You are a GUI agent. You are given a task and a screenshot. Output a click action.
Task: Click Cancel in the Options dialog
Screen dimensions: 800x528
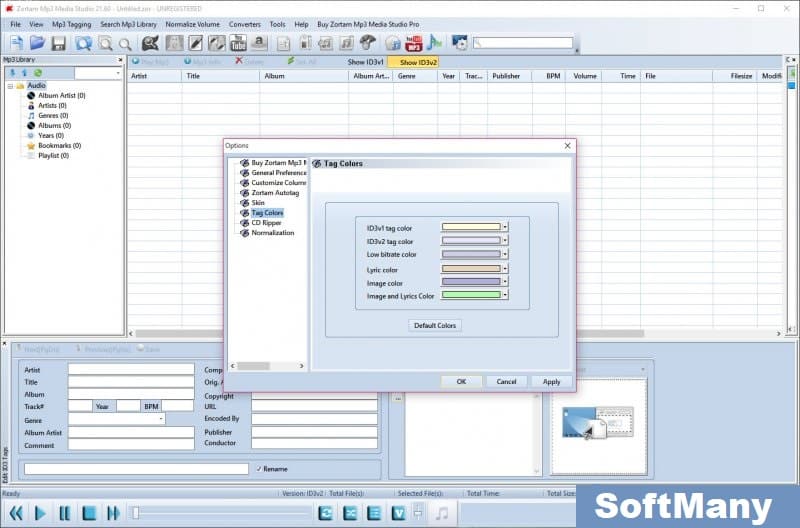coord(506,382)
